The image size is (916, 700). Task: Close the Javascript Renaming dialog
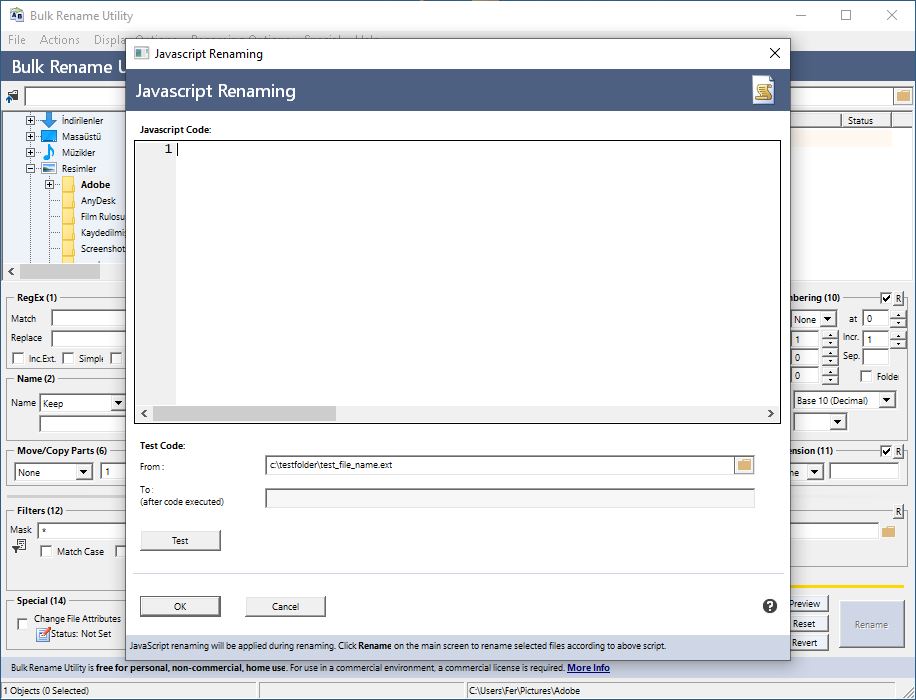pyautogui.click(x=775, y=53)
